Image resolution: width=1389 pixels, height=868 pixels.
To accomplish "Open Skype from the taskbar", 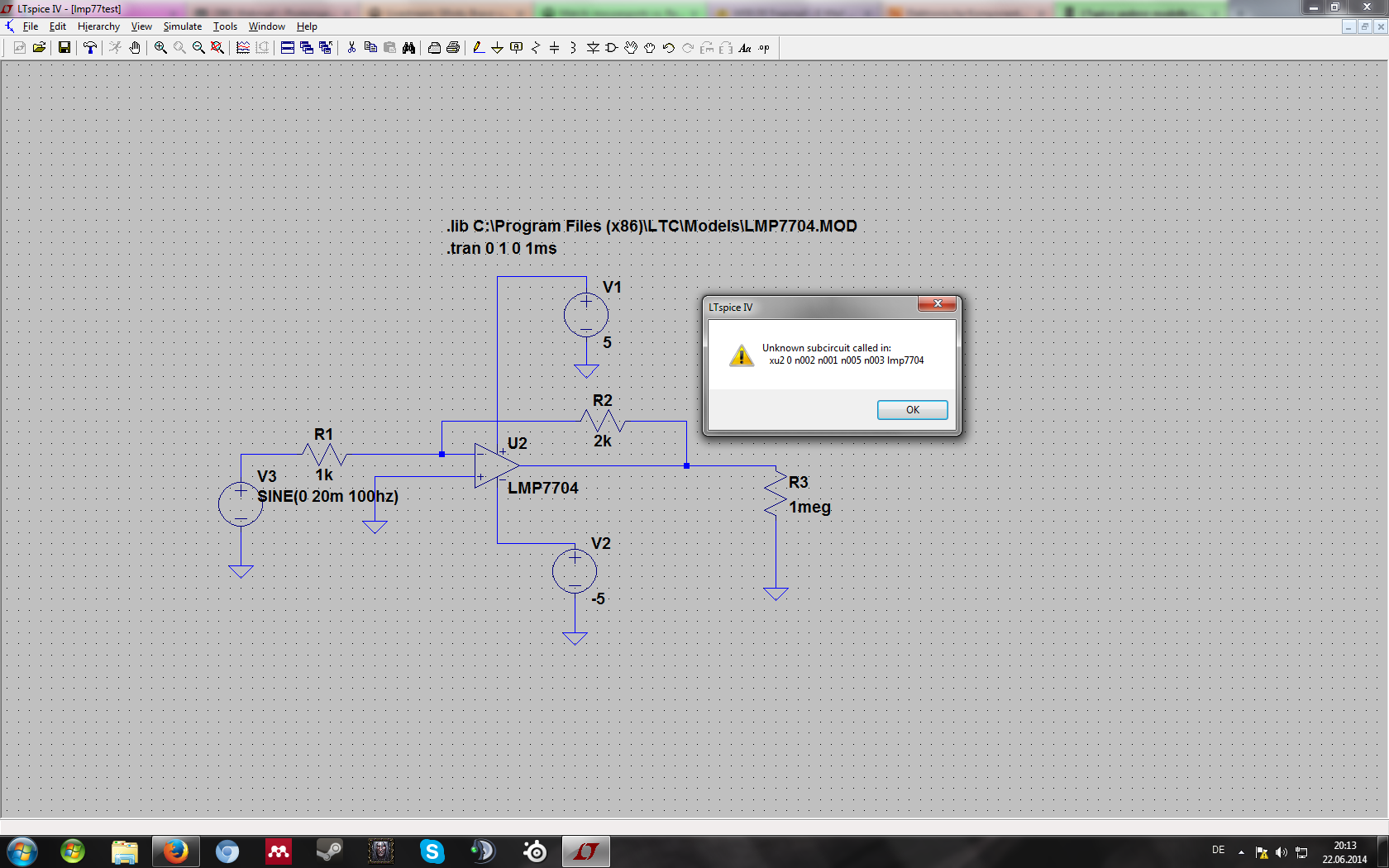I will click(x=432, y=851).
